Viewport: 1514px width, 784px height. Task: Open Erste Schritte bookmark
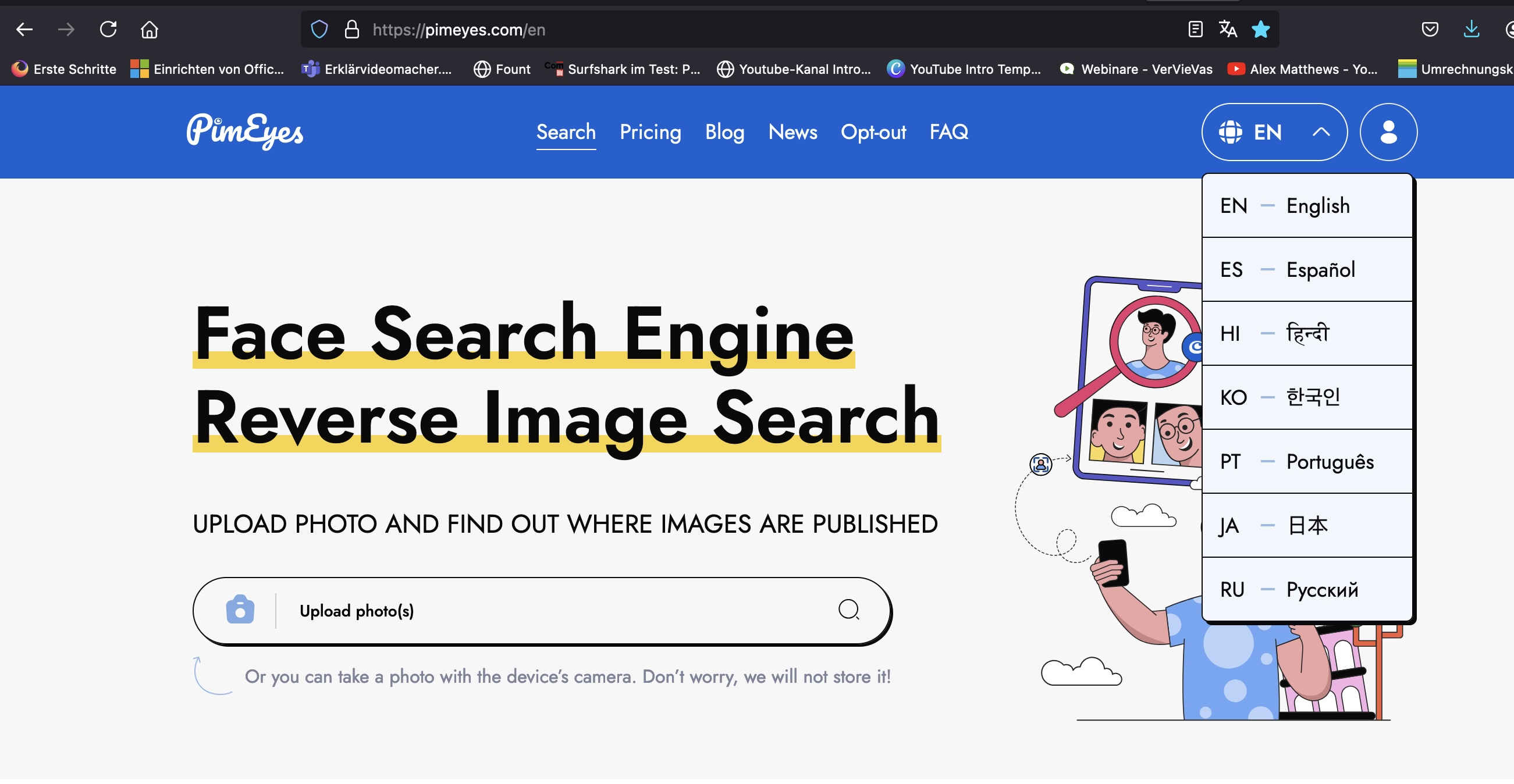64,69
